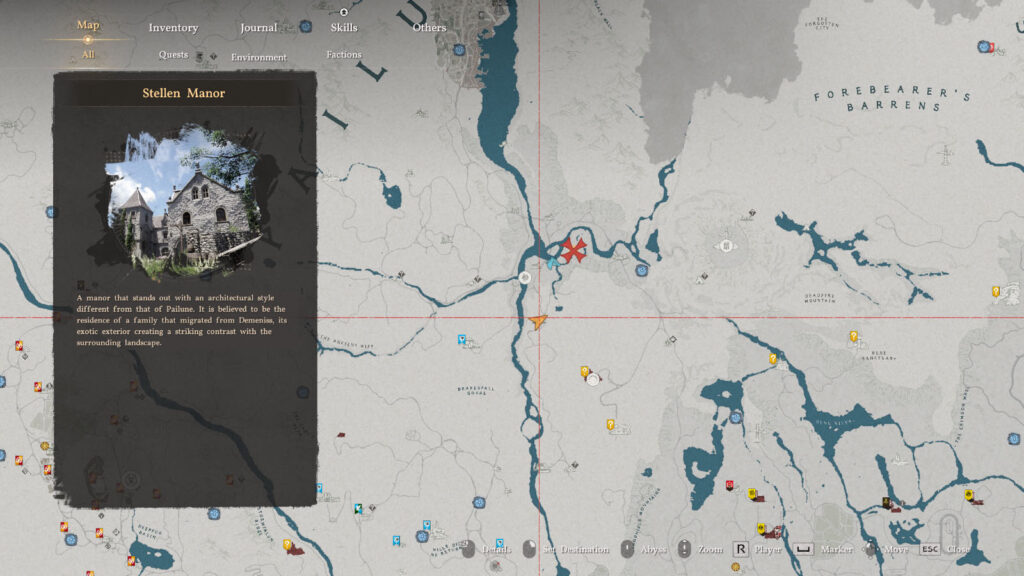Select the orange player arrow on map

pyautogui.click(x=537, y=321)
